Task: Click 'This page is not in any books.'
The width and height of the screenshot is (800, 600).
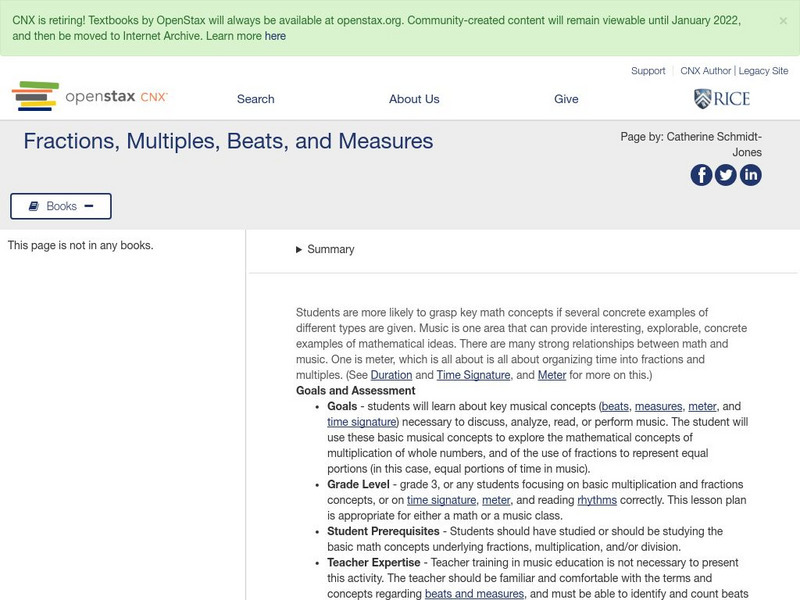Action: tap(81, 245)
